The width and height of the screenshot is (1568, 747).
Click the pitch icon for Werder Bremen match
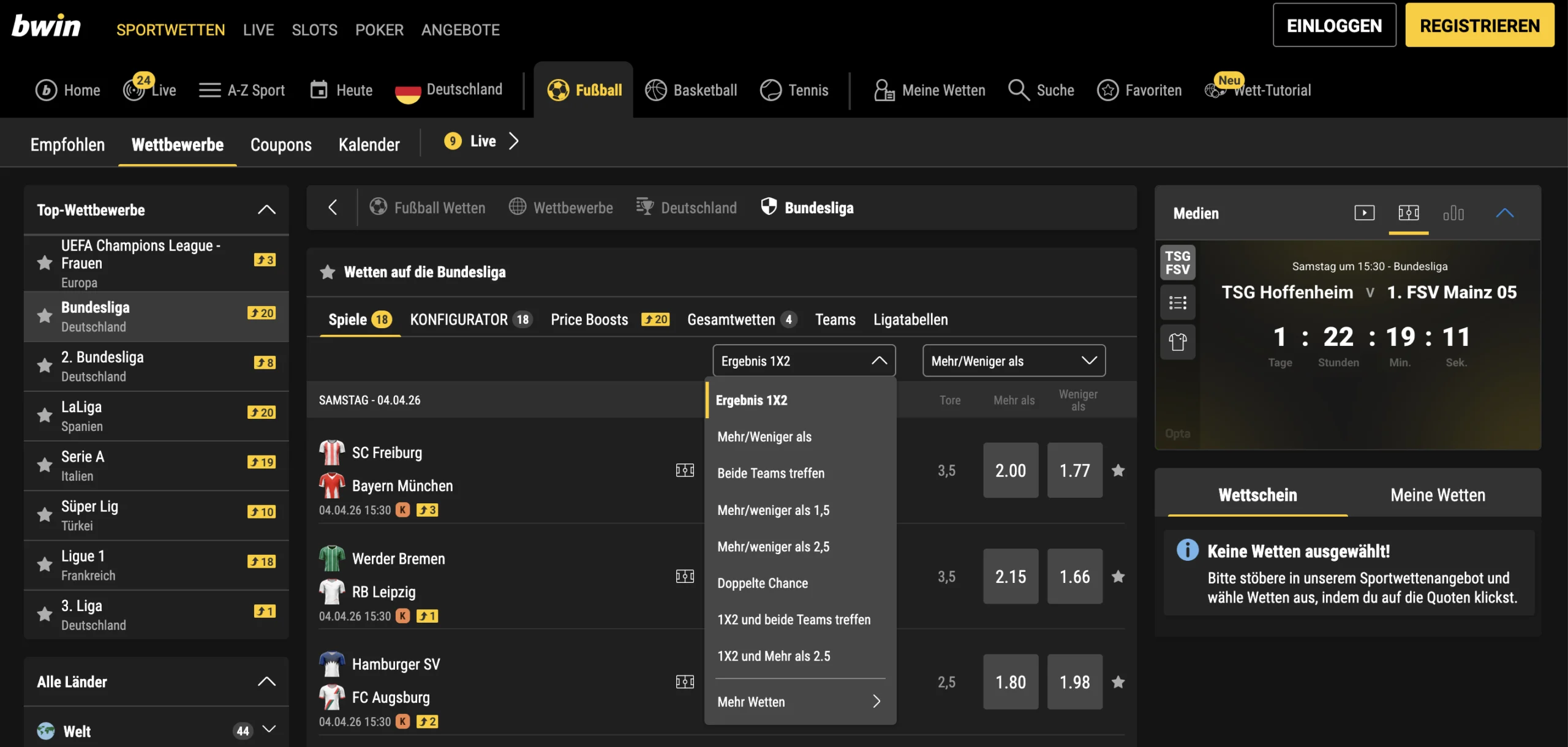[x=685, y=576]
